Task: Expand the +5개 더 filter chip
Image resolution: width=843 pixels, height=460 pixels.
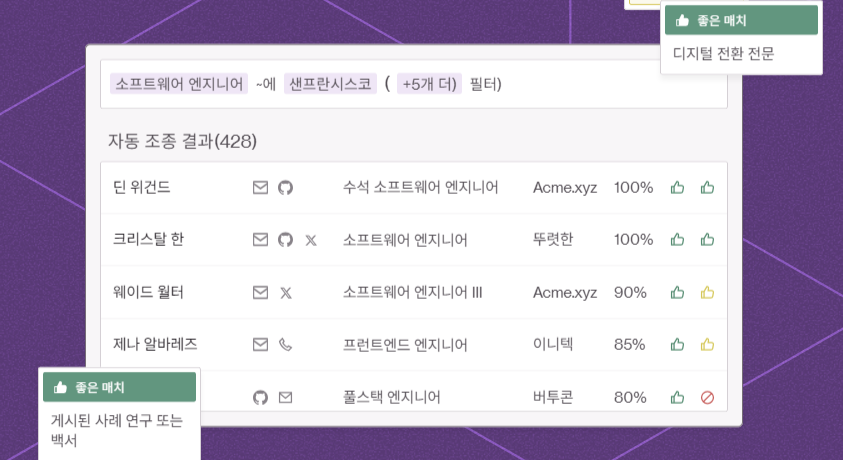Action: (x=429, y=84)
